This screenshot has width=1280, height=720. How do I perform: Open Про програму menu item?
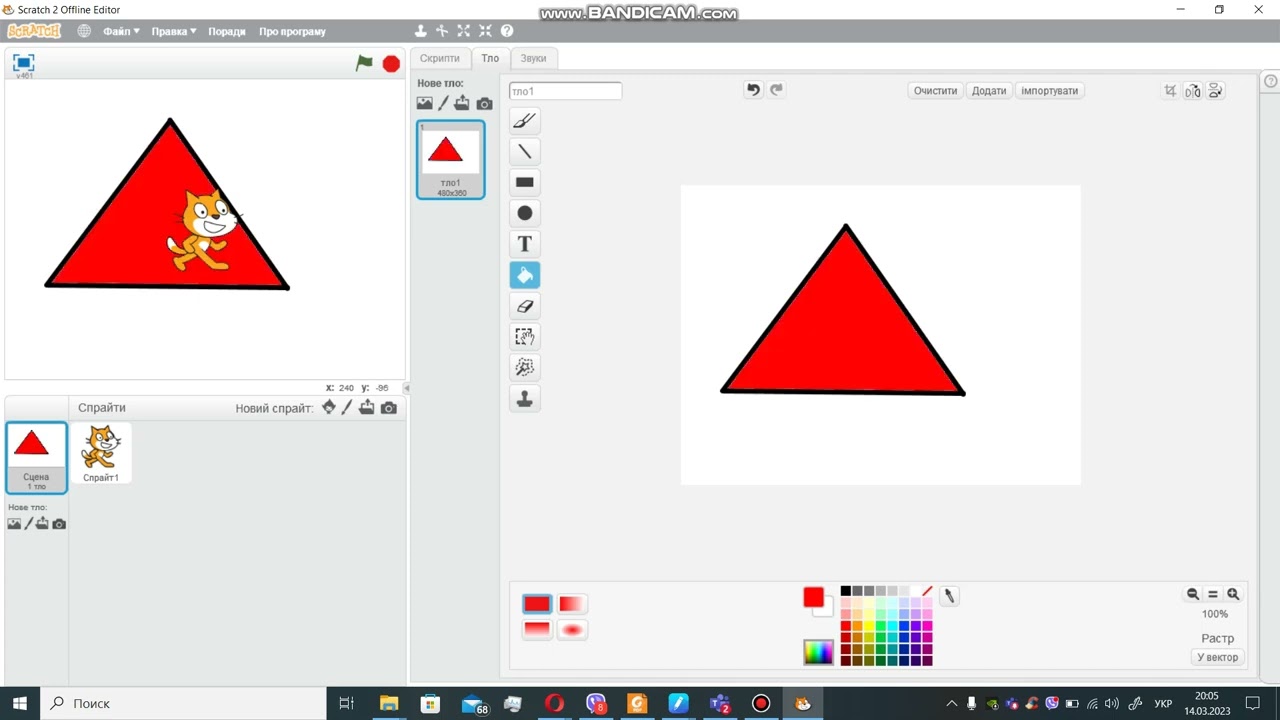(292, 31)
